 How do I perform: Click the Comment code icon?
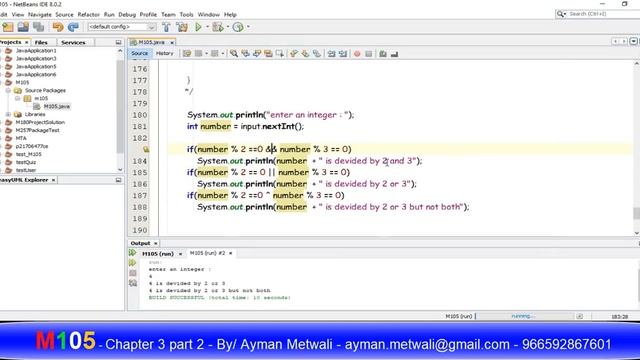click(x=383, y=54)
